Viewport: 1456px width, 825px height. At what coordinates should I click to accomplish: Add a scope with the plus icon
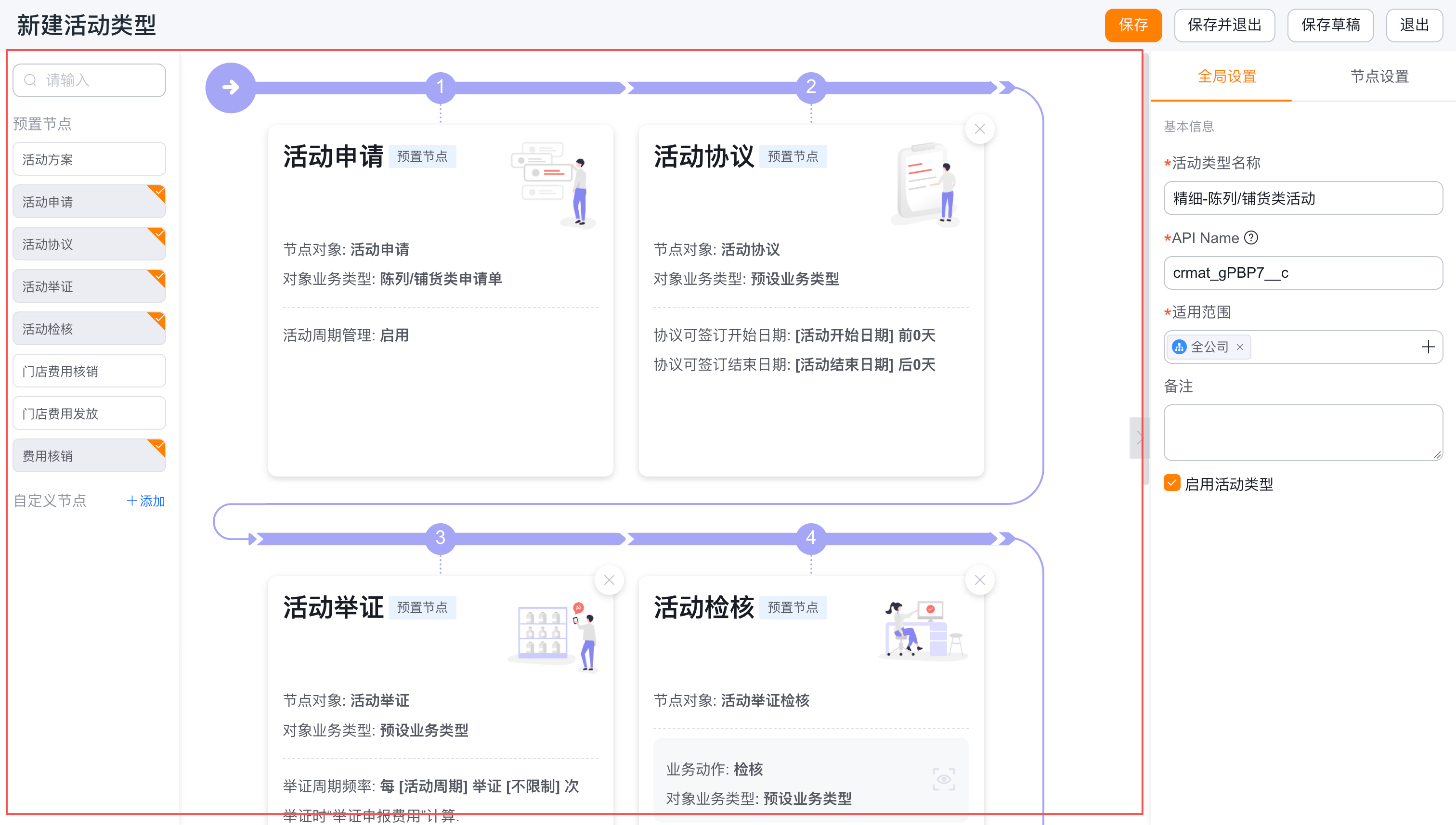1428,347
